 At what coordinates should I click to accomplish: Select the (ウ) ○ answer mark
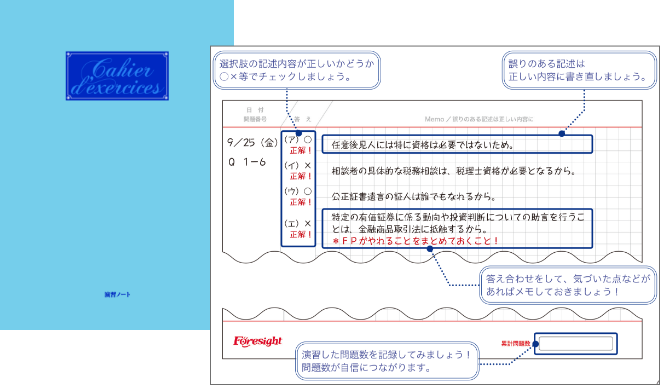pyautogui.click(x=298, y=192)
